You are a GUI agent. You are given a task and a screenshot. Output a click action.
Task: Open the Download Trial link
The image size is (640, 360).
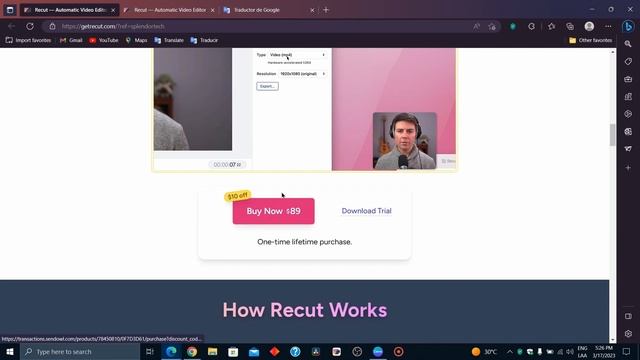(x=366, y=211)
